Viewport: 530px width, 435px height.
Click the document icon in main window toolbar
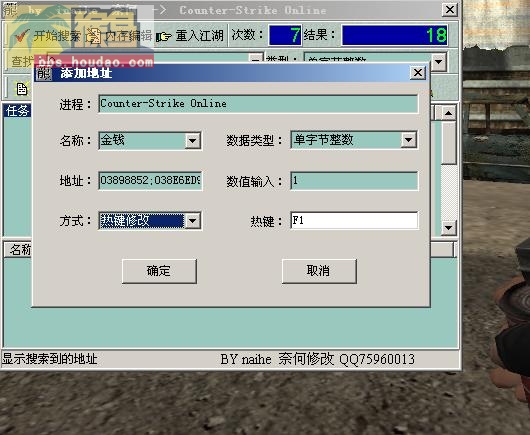point(22,89)
